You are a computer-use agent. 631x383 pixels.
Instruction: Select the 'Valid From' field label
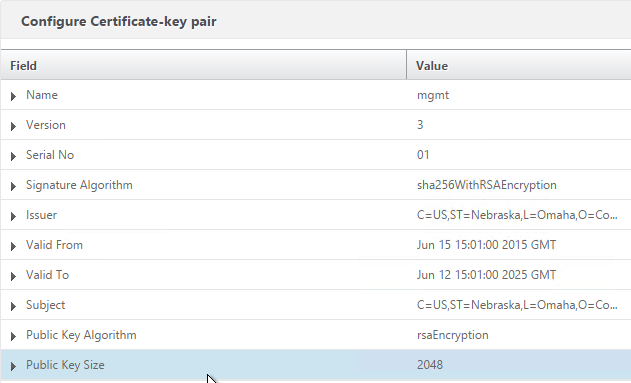click(54, 245)
